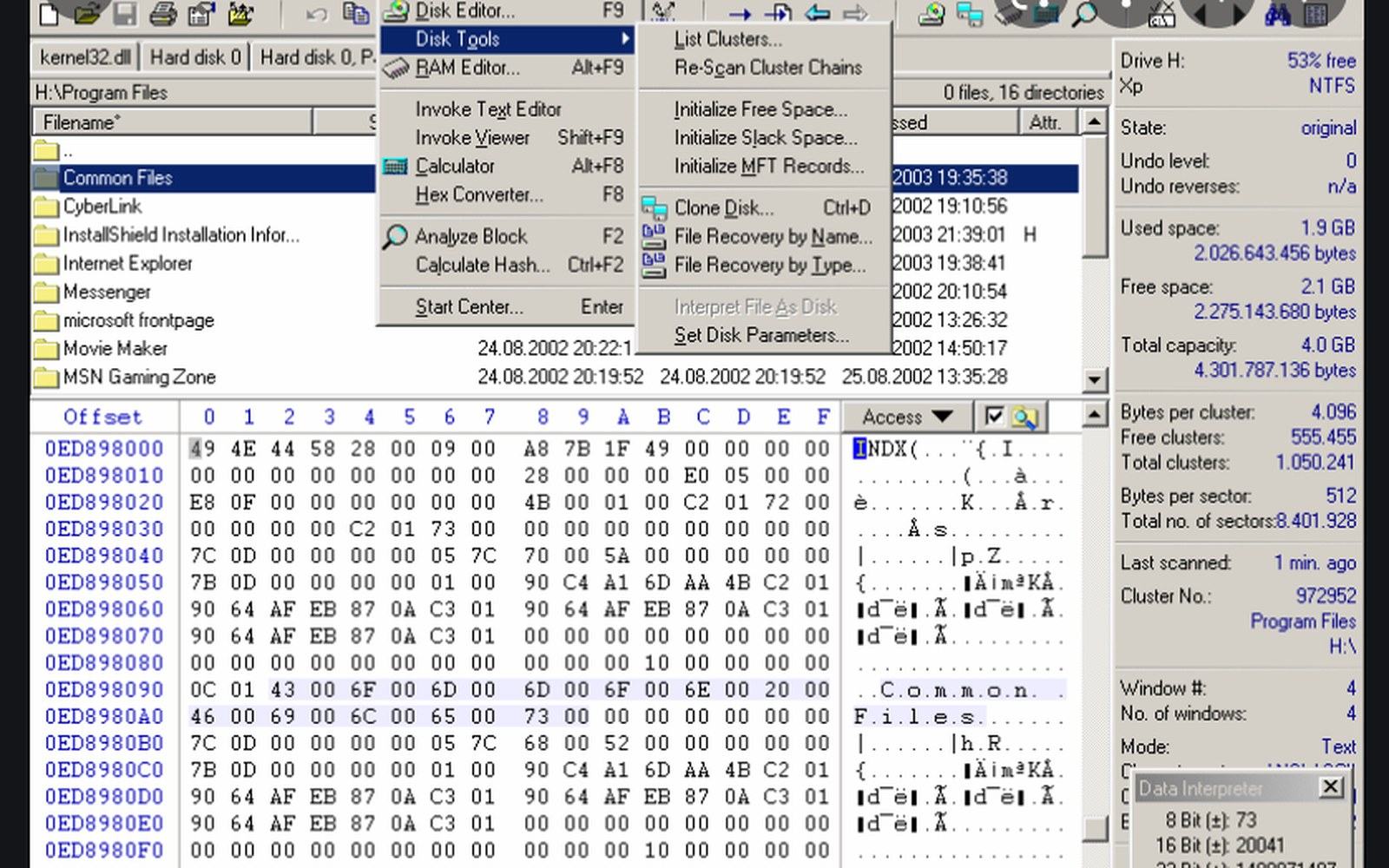The image size is (1389, 868).
Task: Select Calculate Hash menu entry
Action: [x=507, y=266]
